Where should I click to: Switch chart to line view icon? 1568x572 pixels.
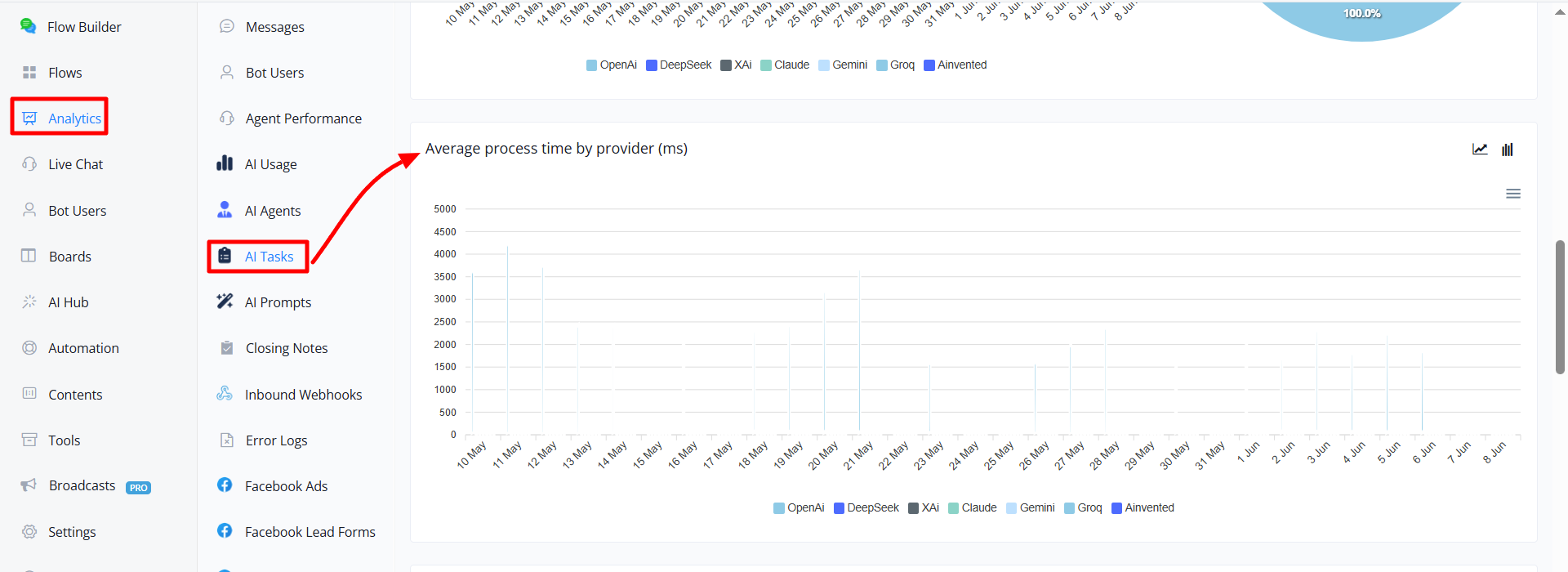pos(1480,150)
